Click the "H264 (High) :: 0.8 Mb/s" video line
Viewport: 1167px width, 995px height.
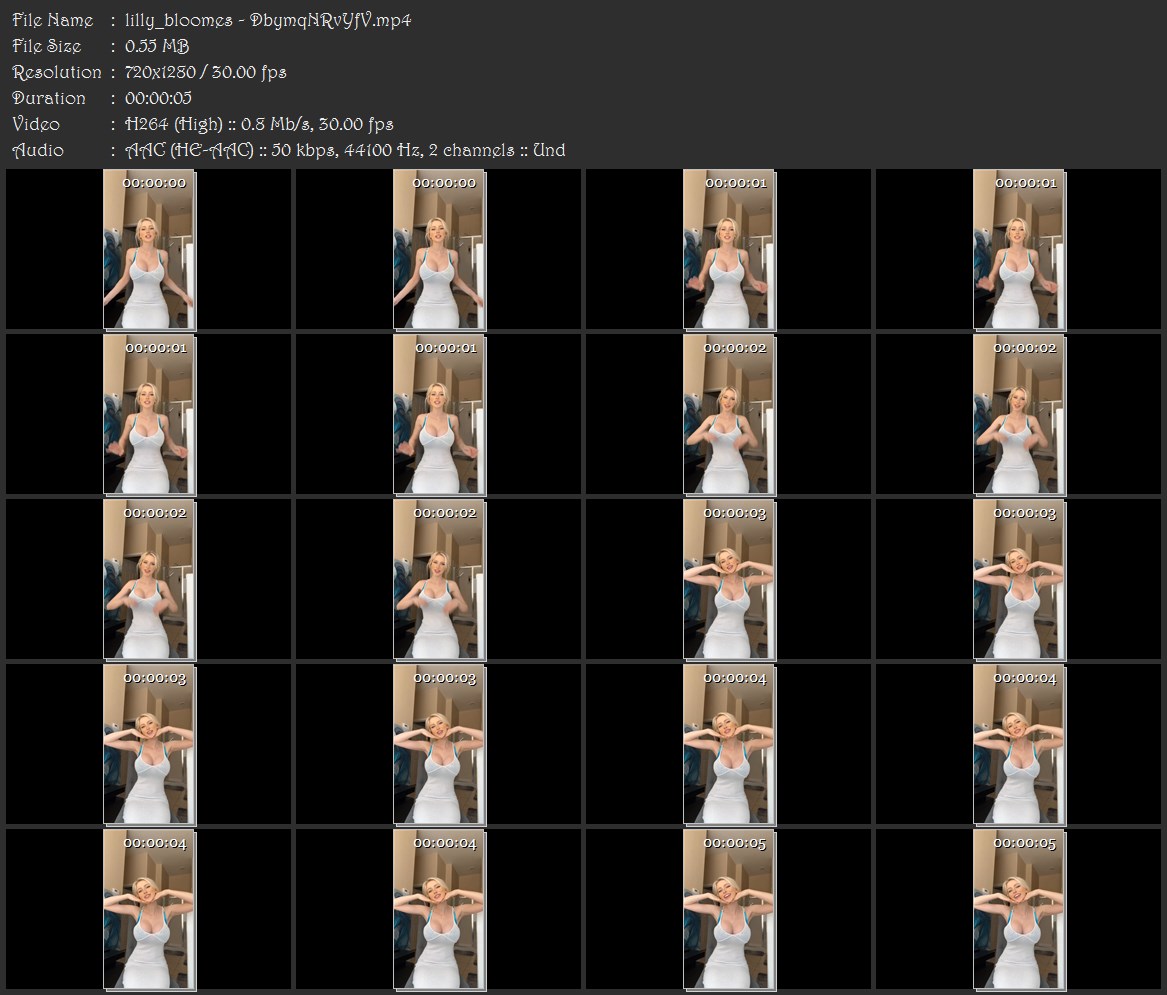click(x=259, y=124)
